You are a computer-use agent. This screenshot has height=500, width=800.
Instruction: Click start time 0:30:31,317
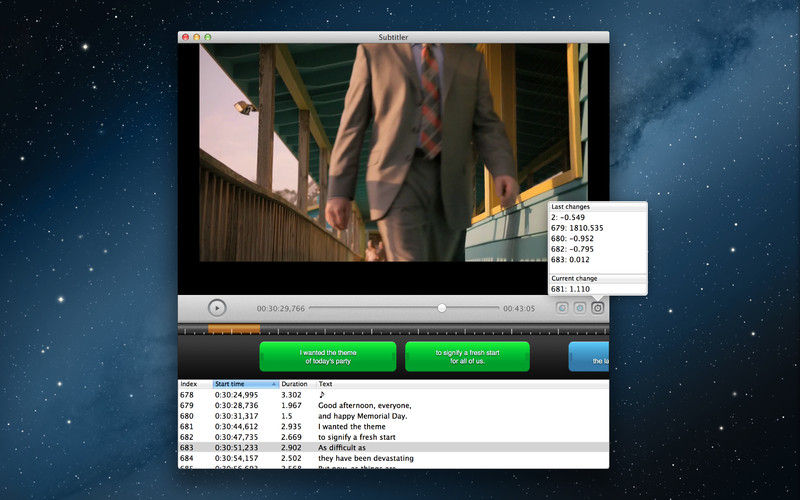click(236, 416)
